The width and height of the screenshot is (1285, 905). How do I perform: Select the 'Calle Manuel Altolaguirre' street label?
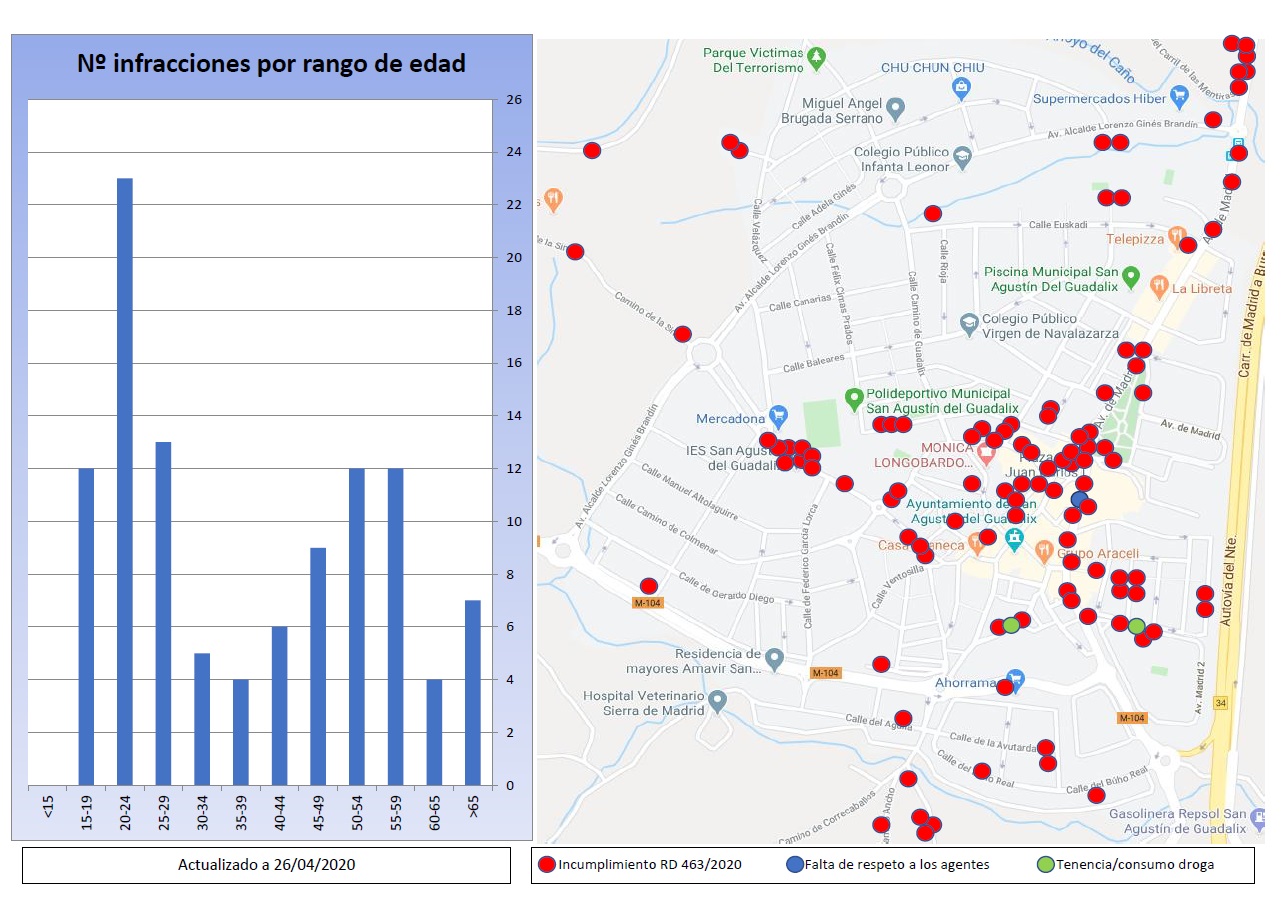[690, 492]
